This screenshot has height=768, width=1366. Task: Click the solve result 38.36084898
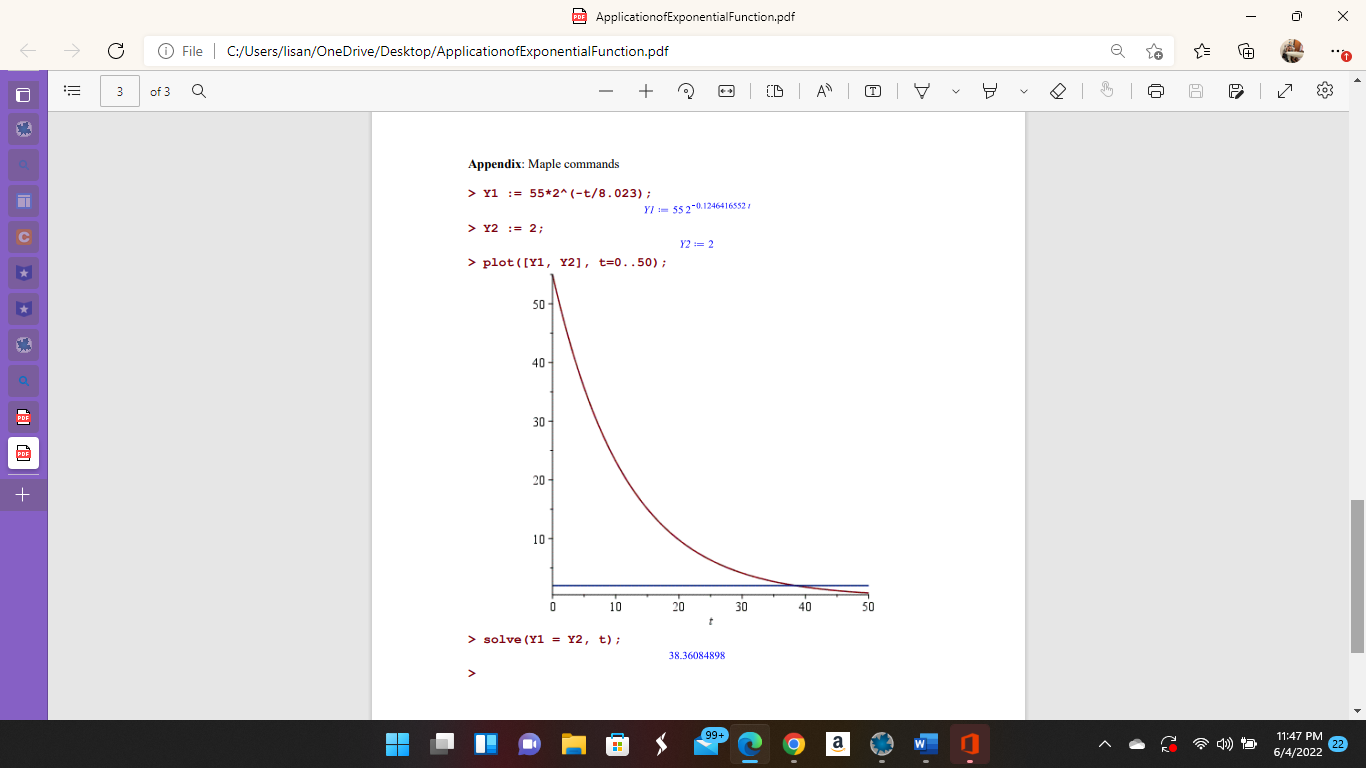tap(697, 656)
